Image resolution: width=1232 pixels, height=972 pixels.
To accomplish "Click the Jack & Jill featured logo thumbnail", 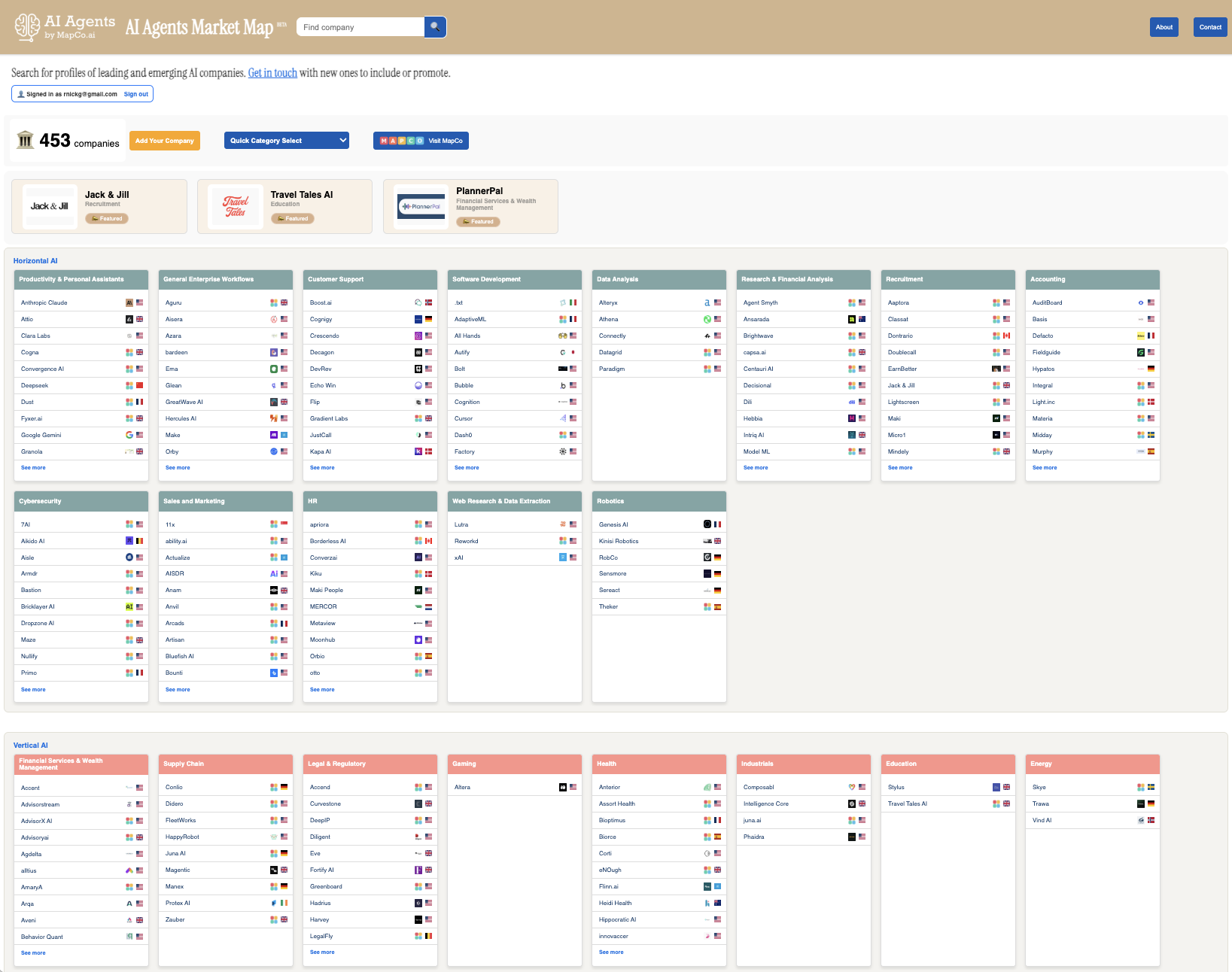I will (x=50, y=206).
